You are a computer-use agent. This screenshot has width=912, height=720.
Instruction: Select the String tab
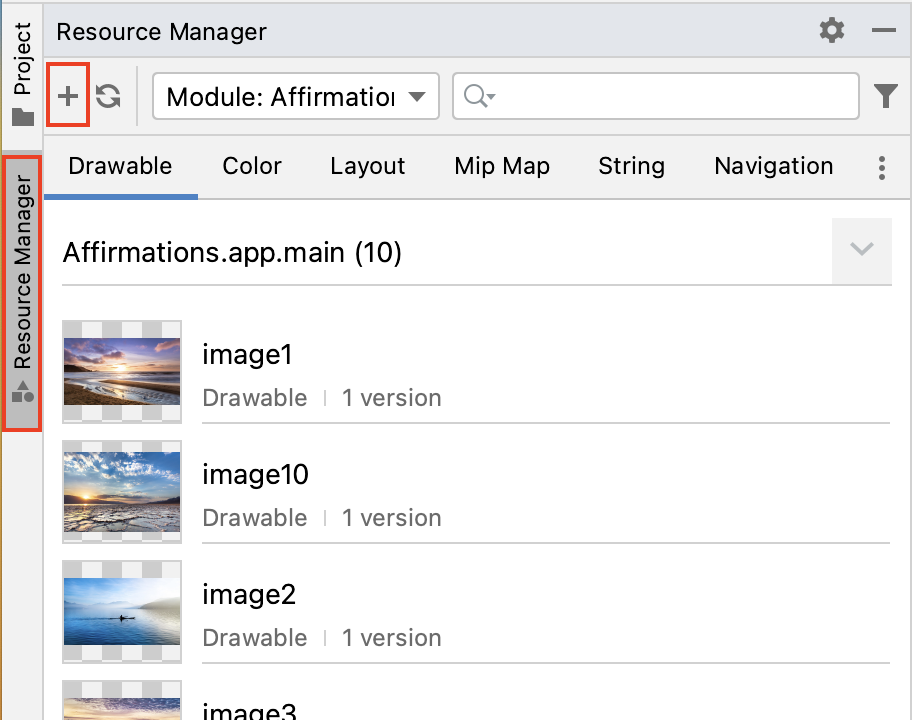pyautogui.click(x=631, y=166)
